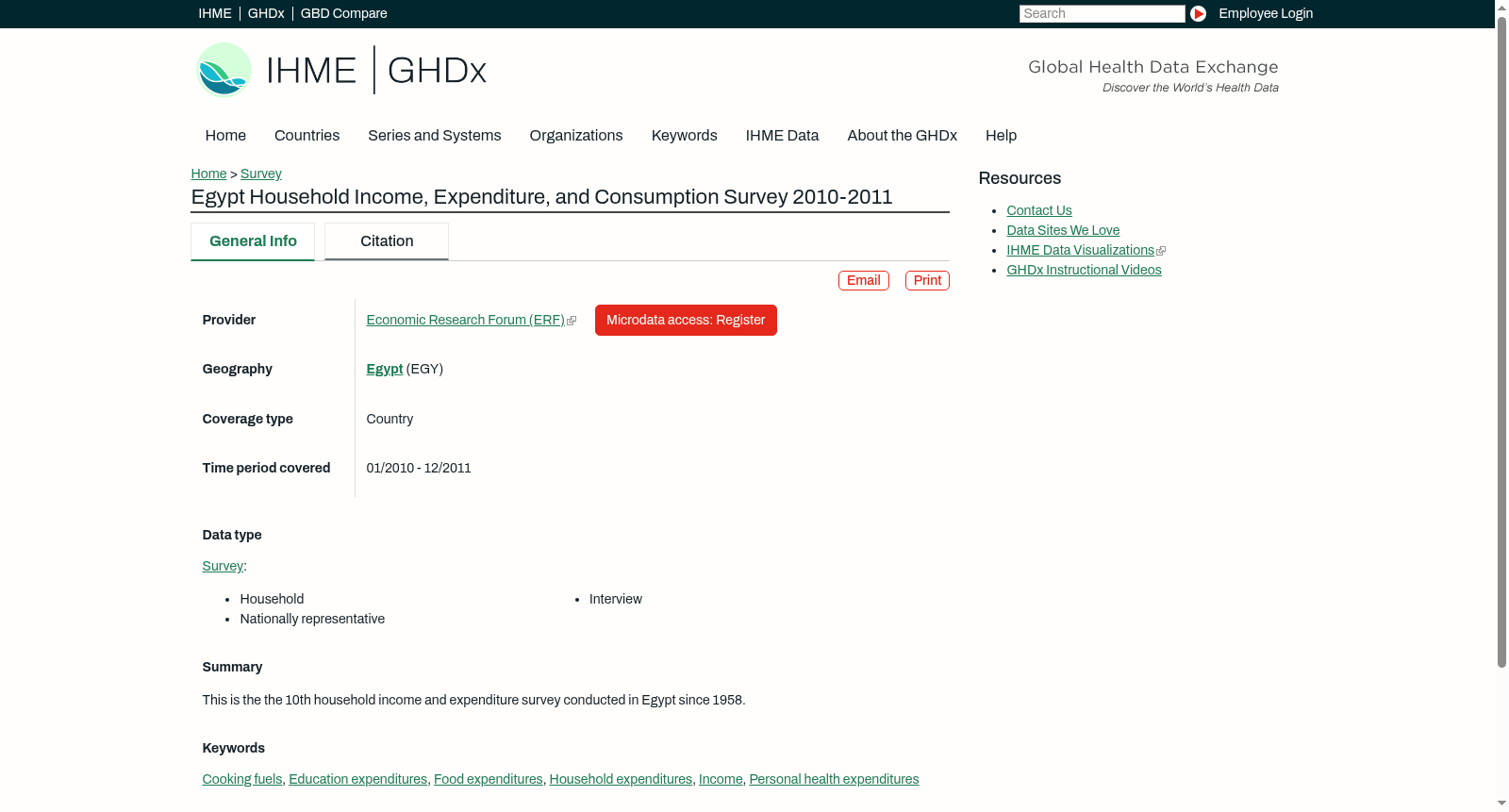
Task: Click the IHME GHDx logo
Action: [x=341, y=70]
